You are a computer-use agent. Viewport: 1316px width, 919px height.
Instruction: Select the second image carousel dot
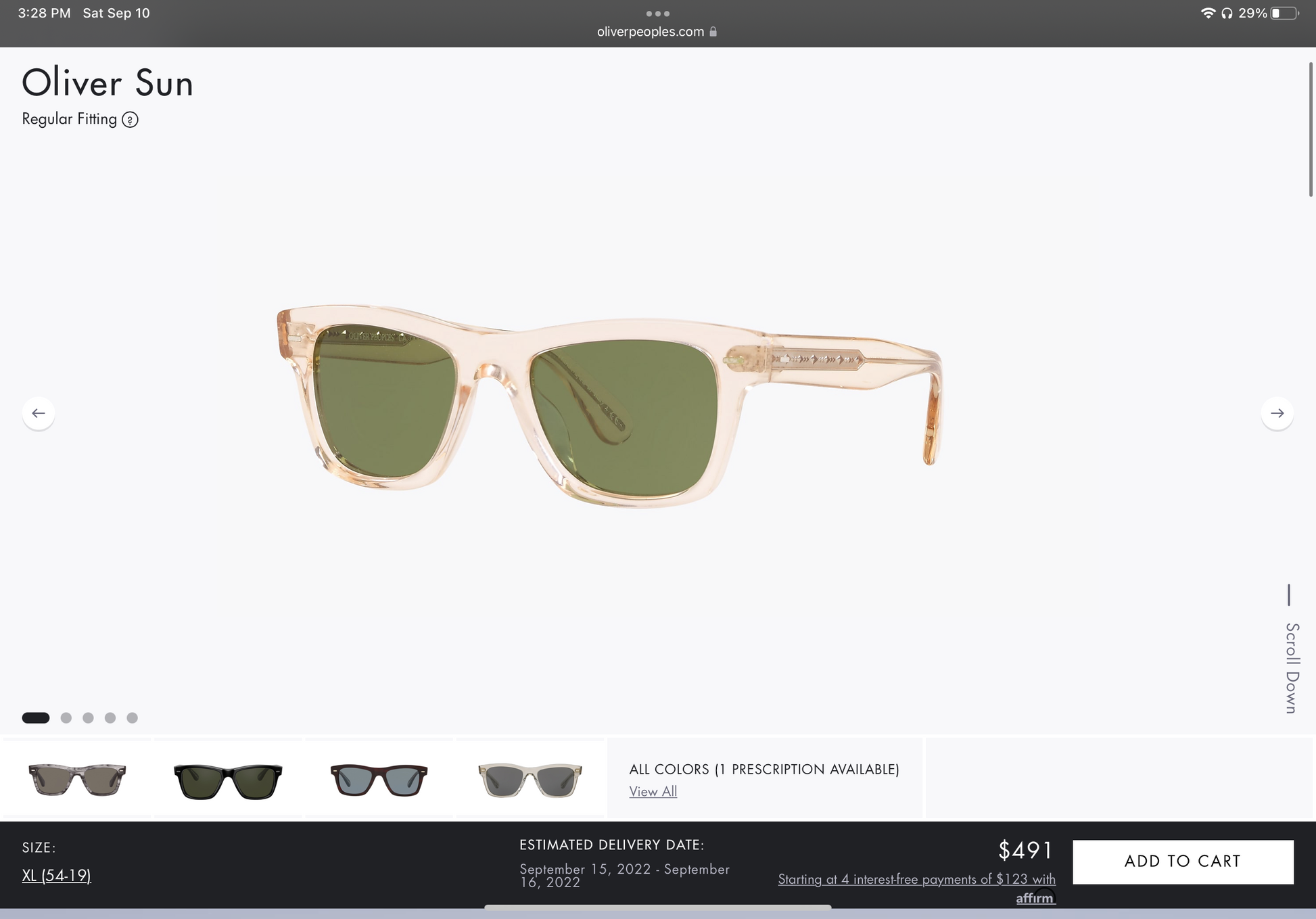point(66,717)
